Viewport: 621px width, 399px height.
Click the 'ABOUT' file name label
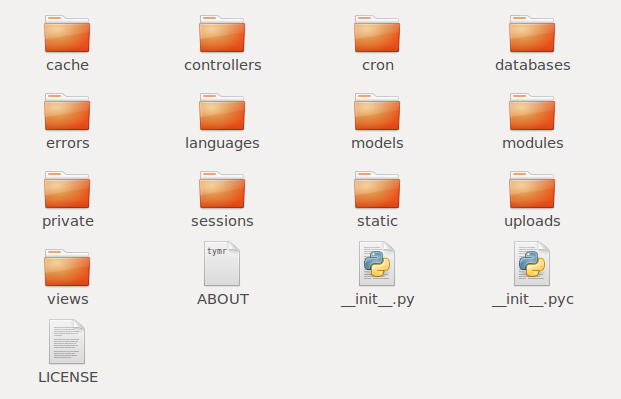point(223,299)
